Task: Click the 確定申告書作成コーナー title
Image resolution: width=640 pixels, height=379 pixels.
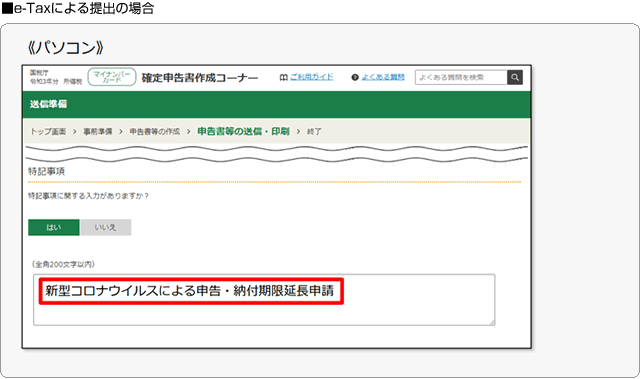Action: [x=200, y=78]
